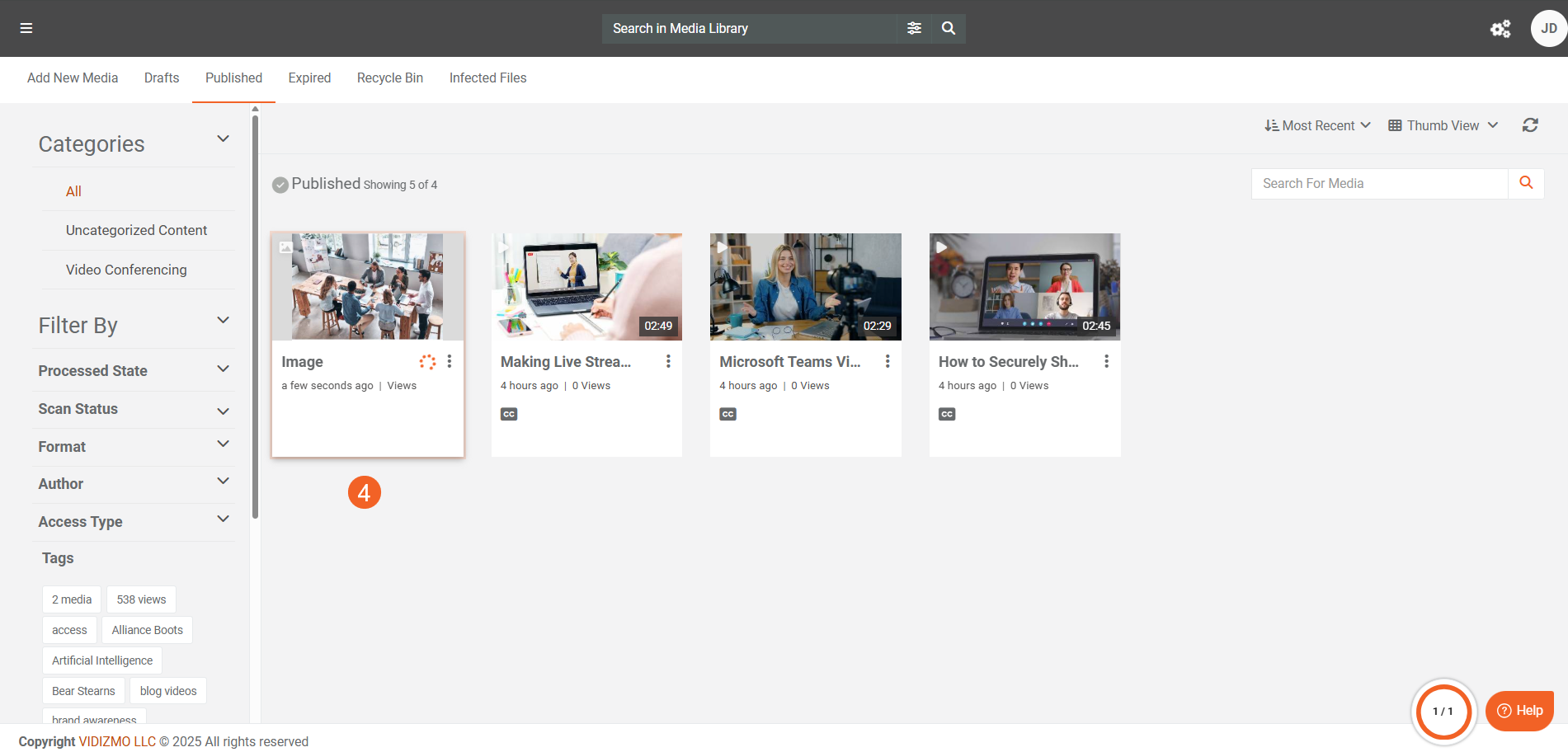
Task: Refresh the media list
Action: tap(1530, 125)
